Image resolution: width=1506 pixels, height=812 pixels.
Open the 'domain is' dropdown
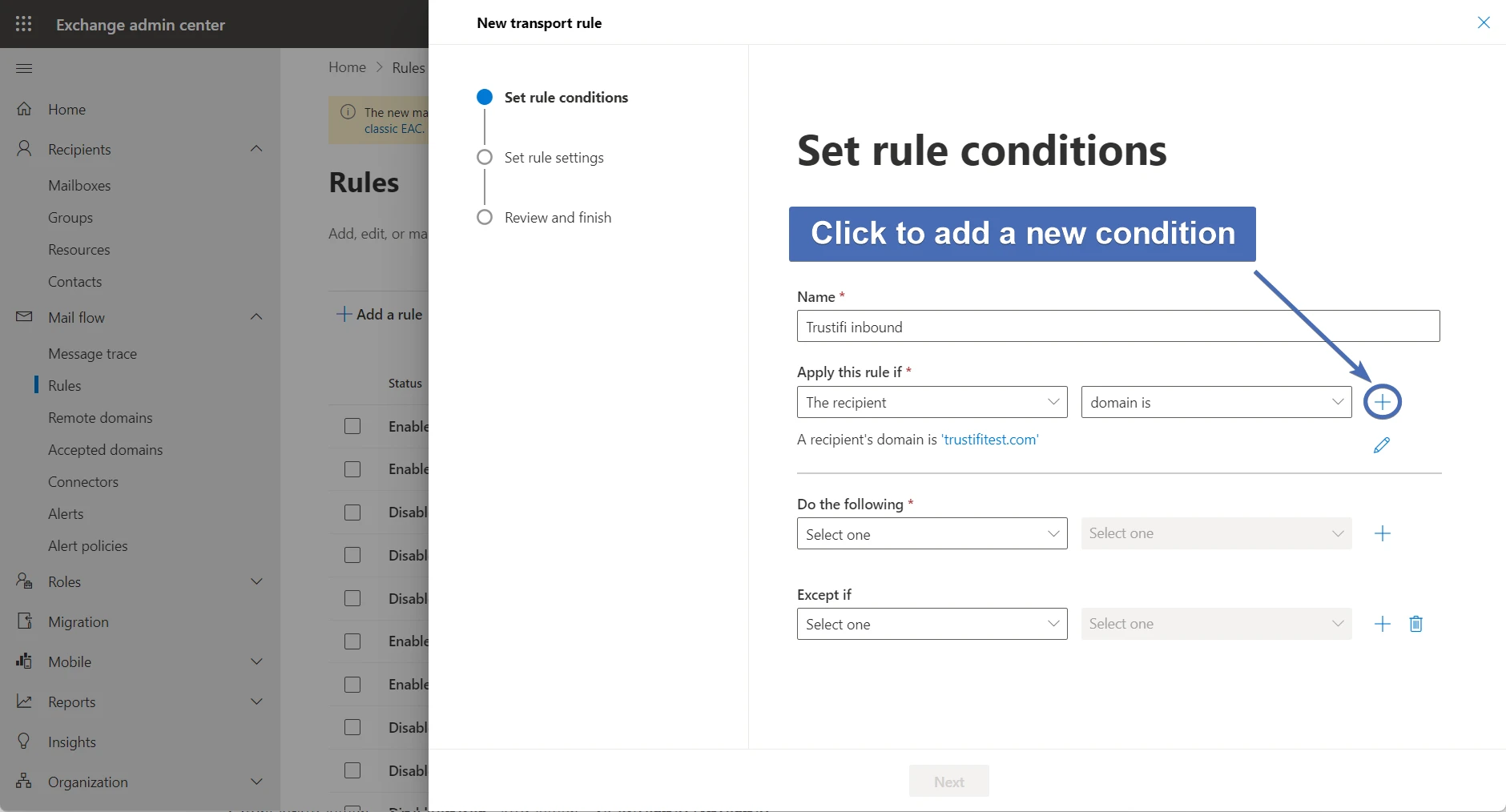pos(1216,402)
